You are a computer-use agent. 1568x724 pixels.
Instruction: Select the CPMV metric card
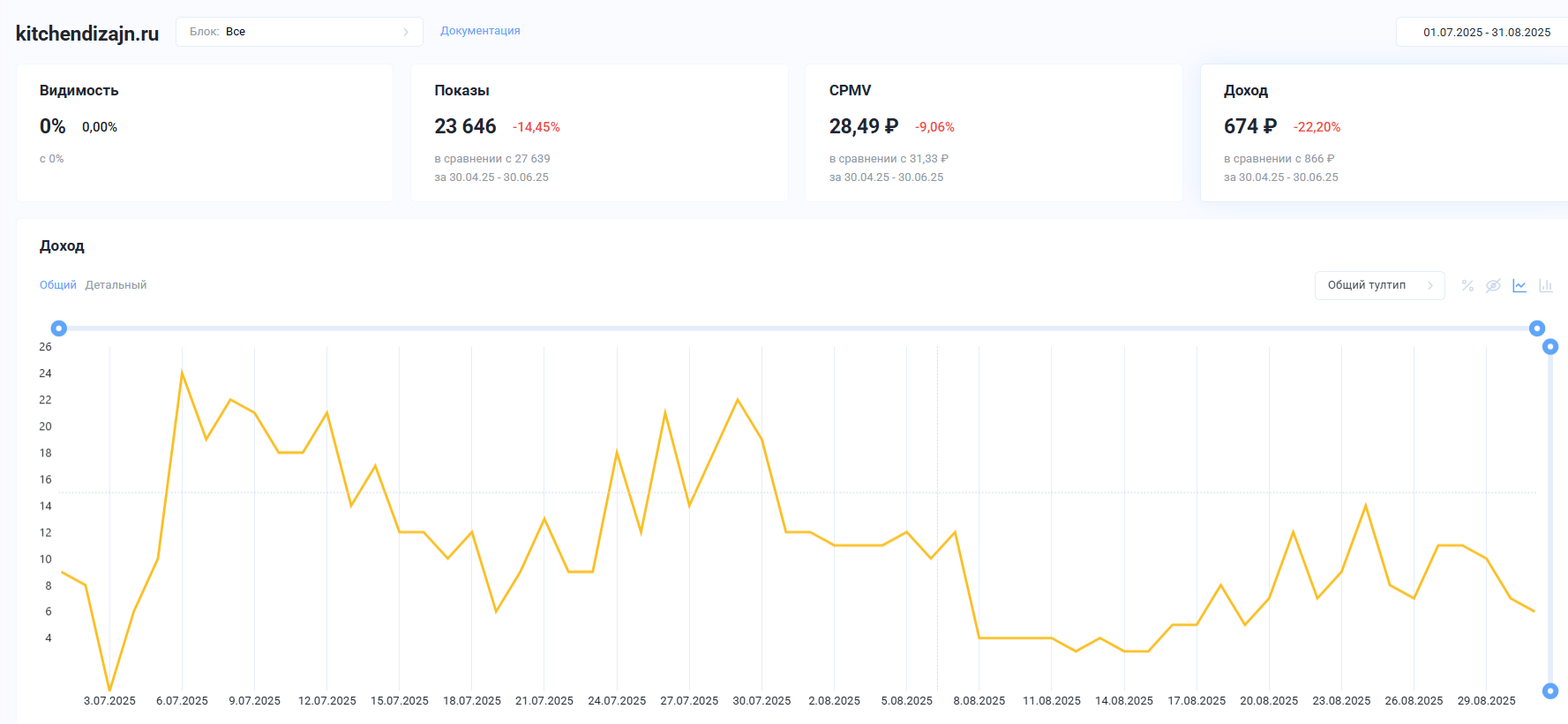(994, 132)
